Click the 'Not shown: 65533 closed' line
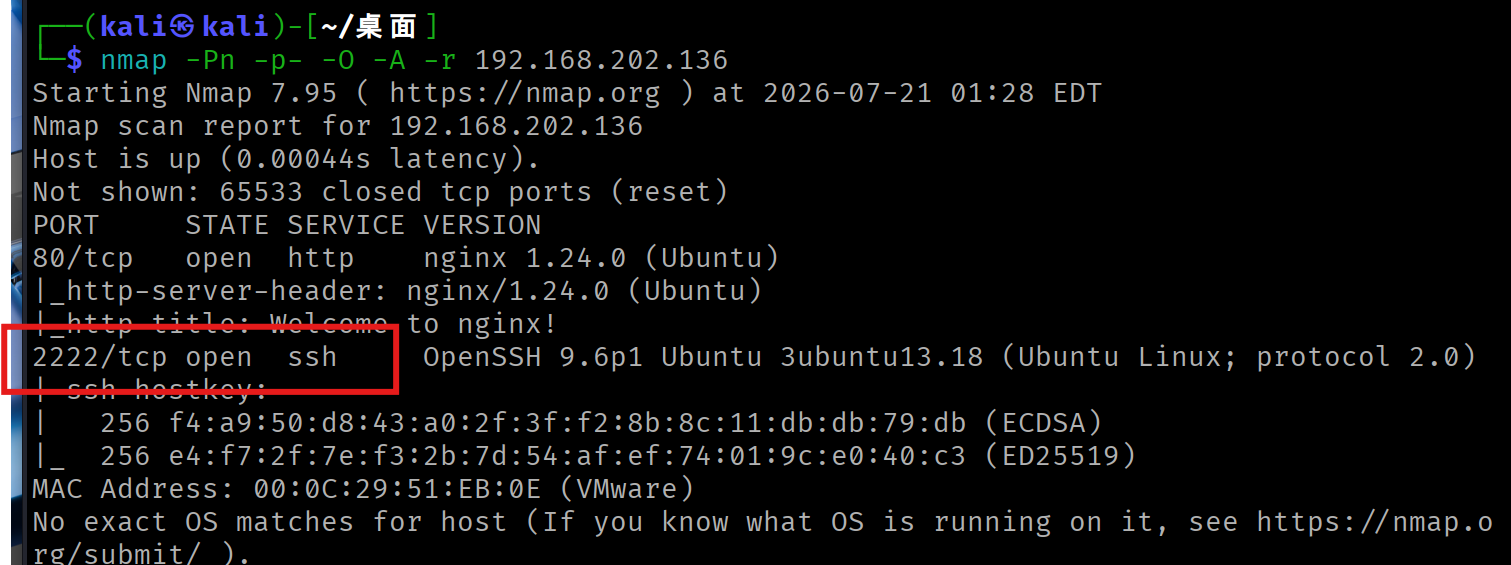The width and height of the screenshot is (1511, 565). 380,192
